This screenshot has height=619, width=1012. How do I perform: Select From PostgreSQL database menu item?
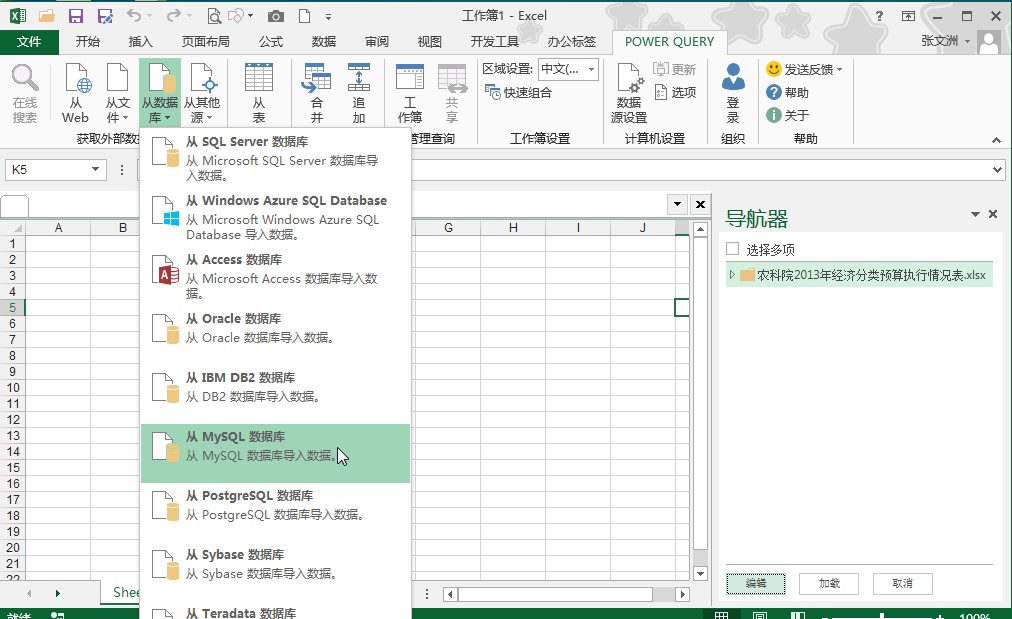(x=276, y=512)
